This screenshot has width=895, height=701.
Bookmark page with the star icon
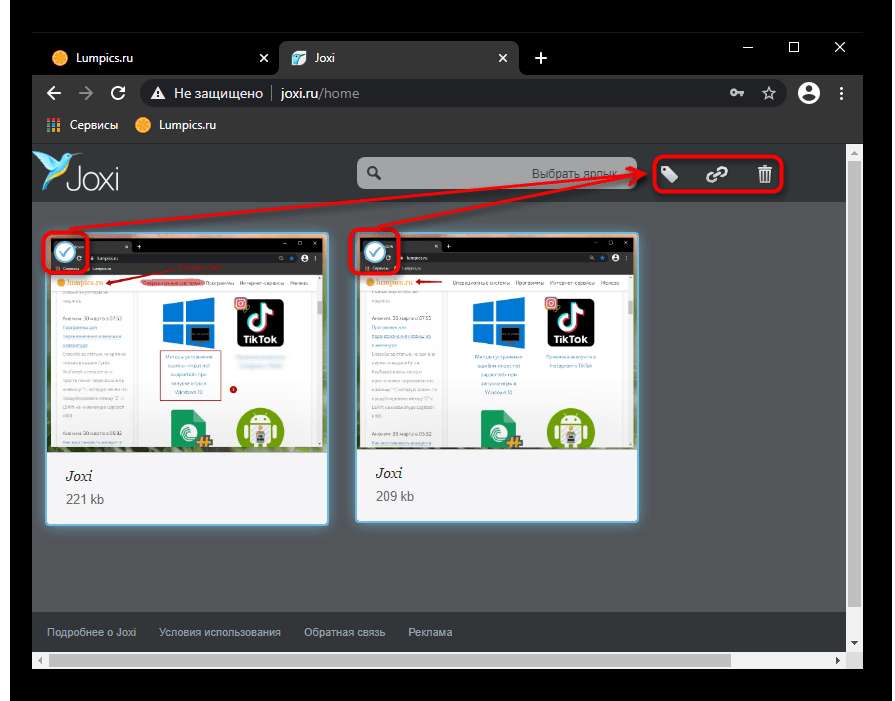tap(769, 93)
